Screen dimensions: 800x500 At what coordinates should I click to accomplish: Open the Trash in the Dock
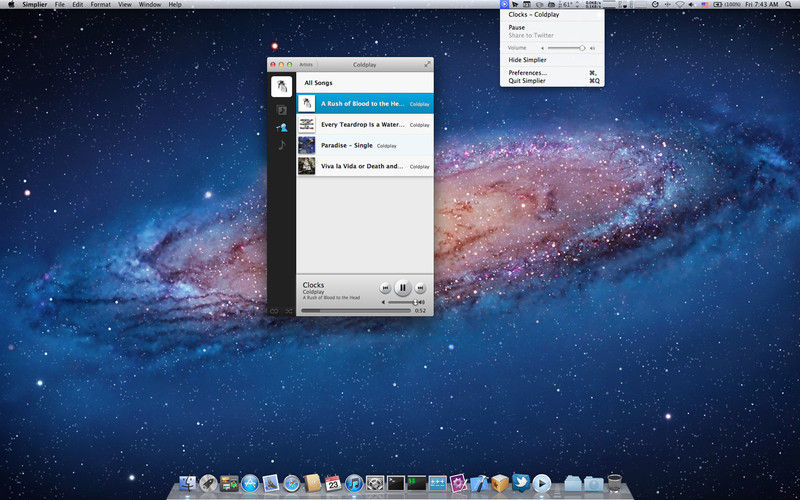click(x=615, y=483)
